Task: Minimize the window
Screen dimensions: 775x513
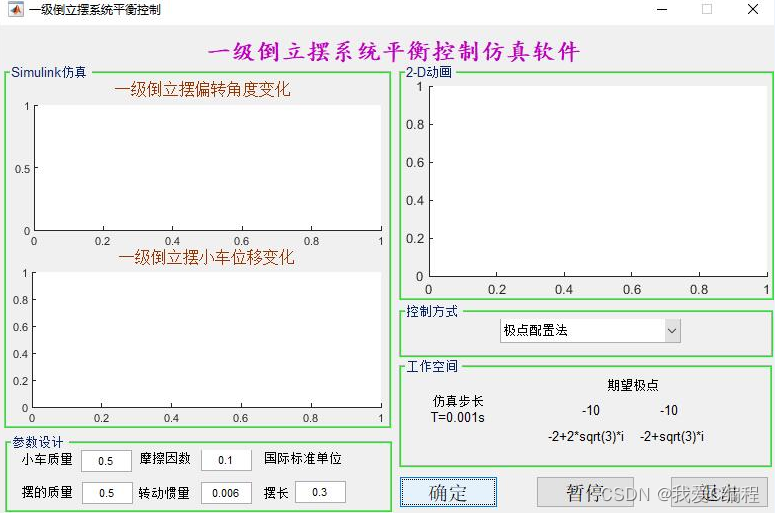Action: click(662, 9)
